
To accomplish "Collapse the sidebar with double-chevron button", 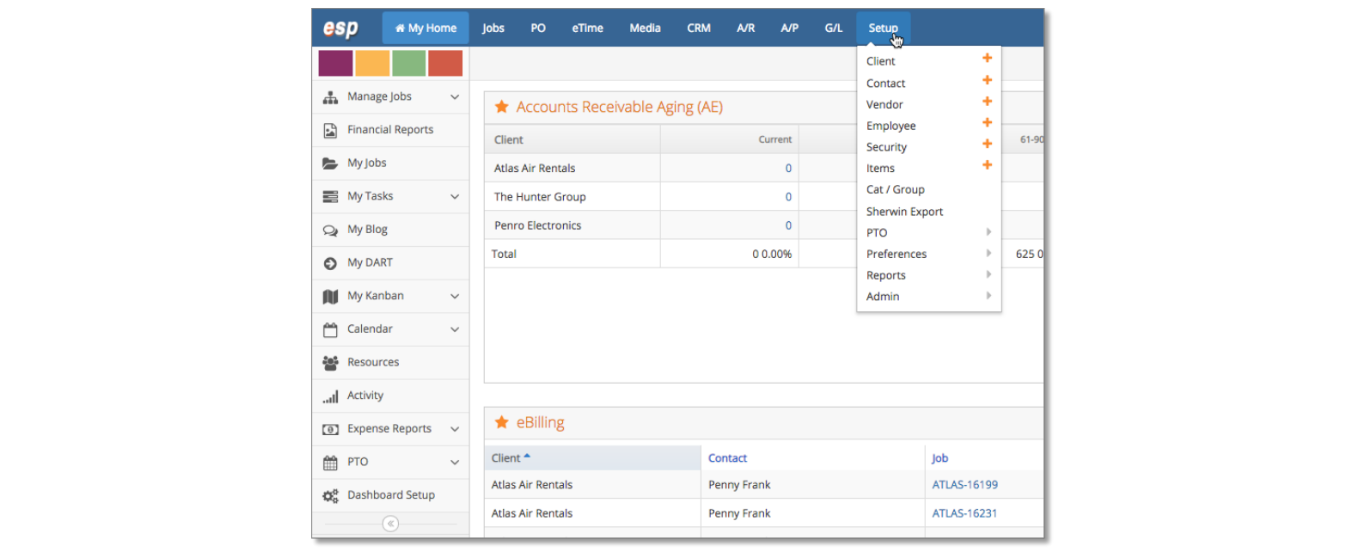I will (x=390, y=524).
